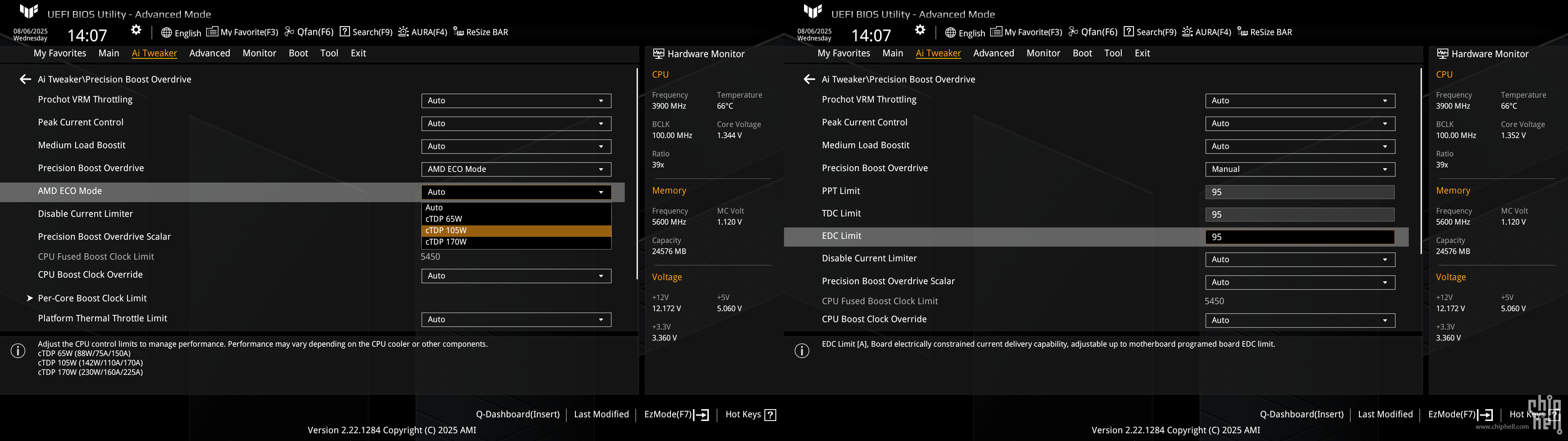Click the info icon in left help area

[x=18, y=351]
